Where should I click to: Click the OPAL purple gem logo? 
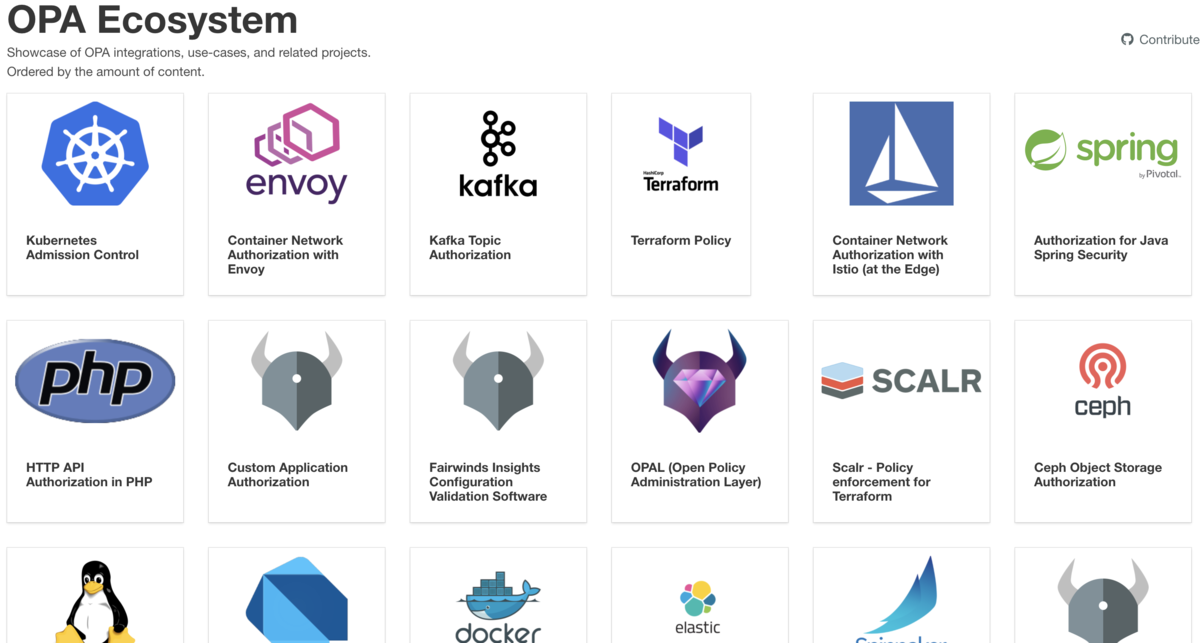coord(700,381)
